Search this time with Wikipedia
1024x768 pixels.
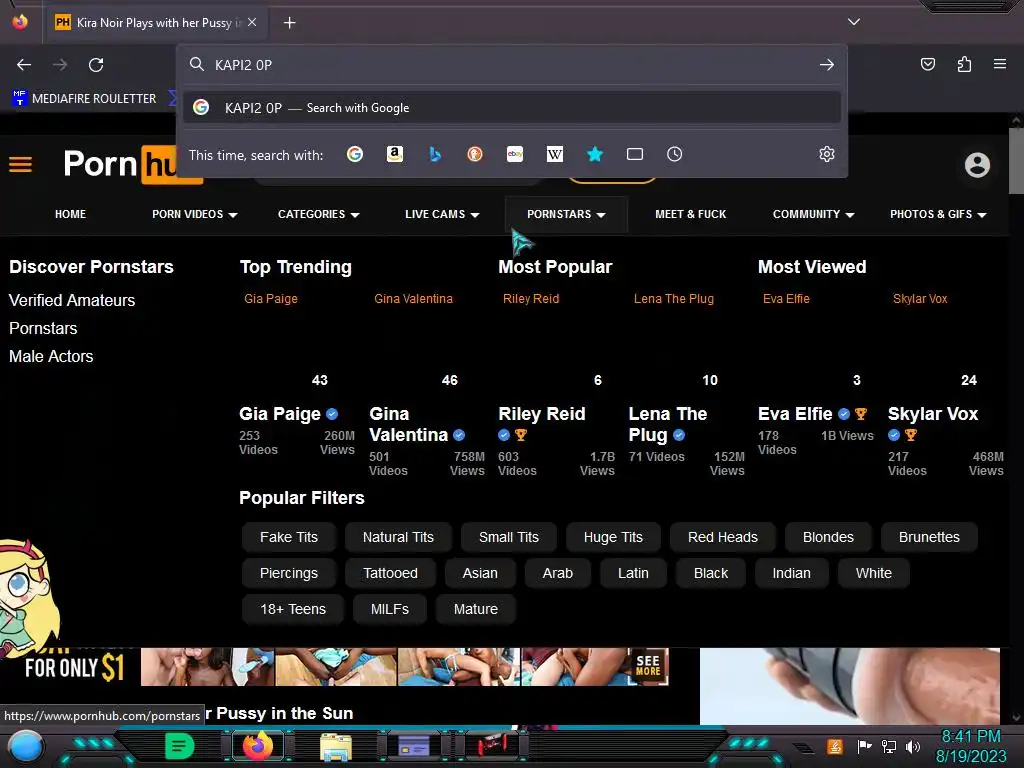click(x=554, y=154)
